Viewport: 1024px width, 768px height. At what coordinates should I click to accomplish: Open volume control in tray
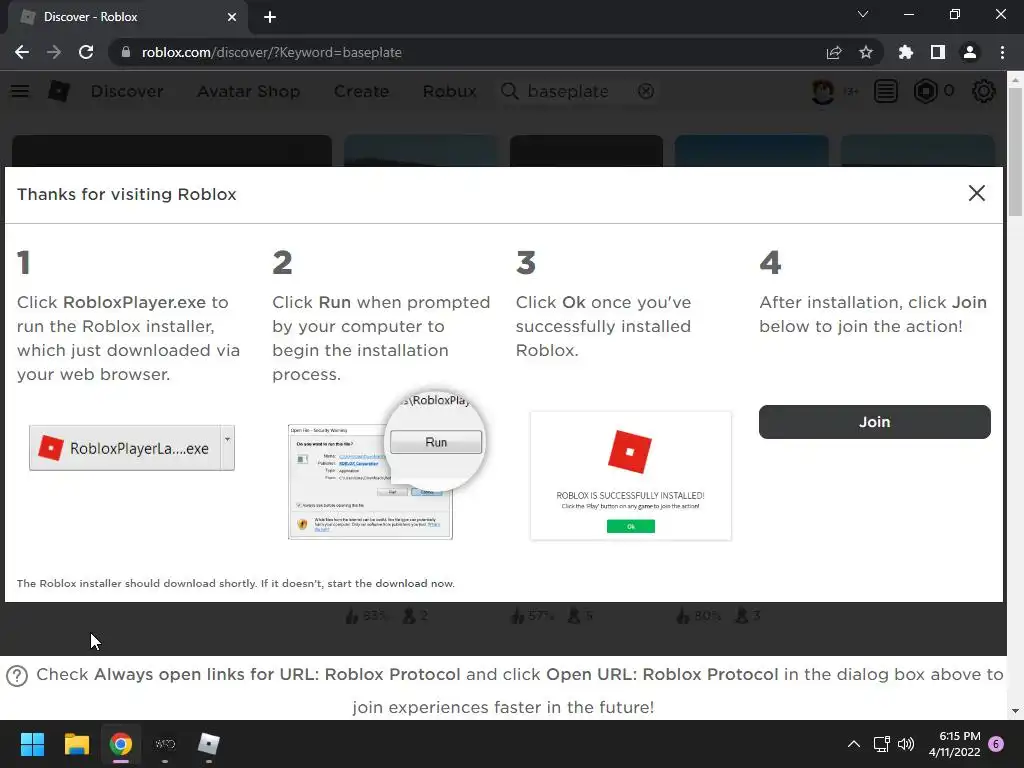click(x=906, y=744)
